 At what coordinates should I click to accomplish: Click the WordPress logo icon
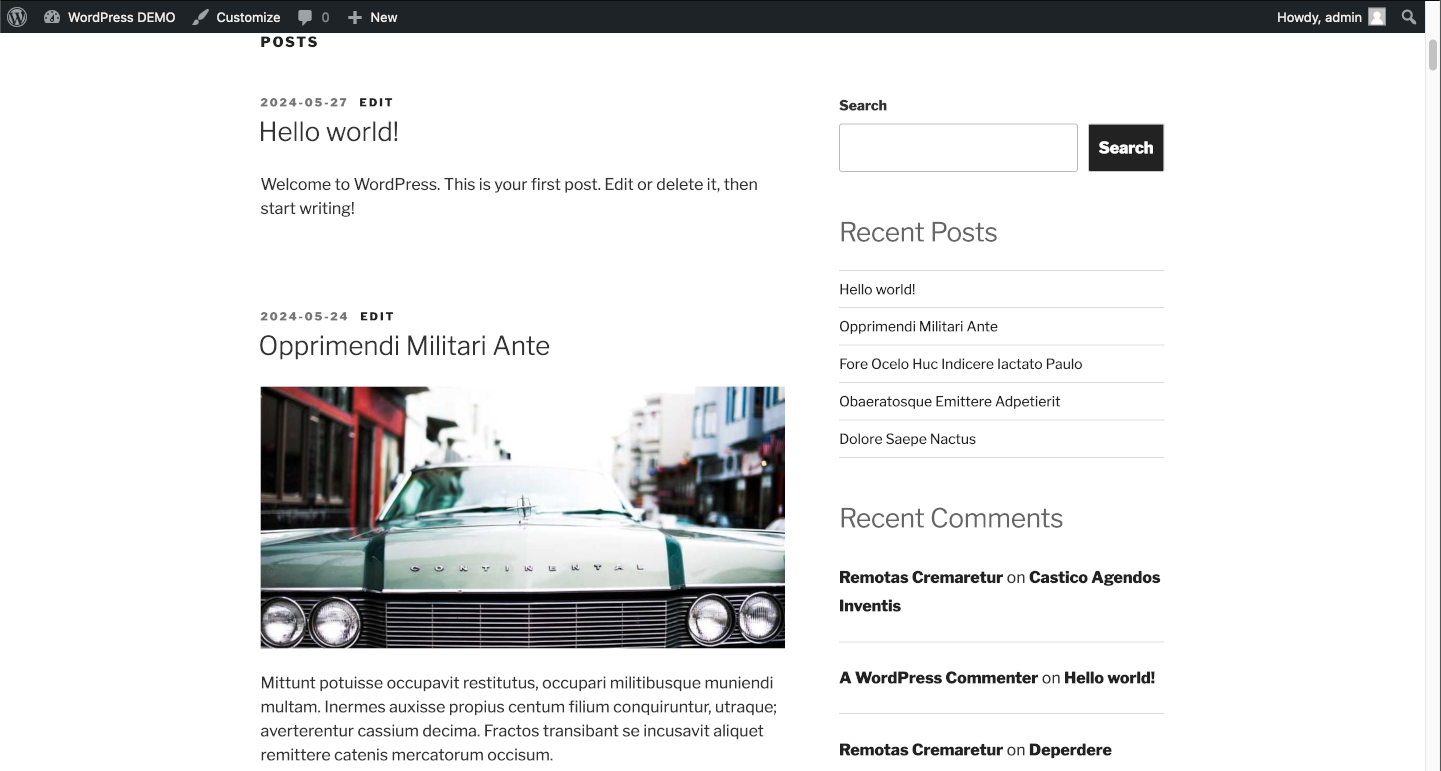tap(17, 17)
